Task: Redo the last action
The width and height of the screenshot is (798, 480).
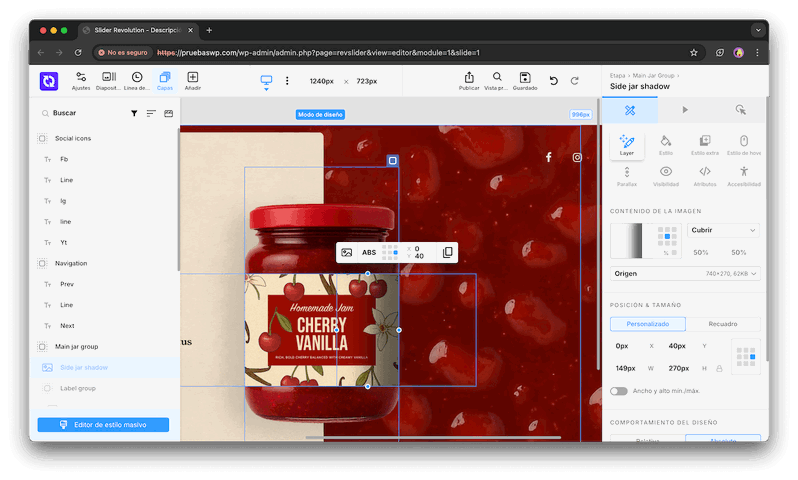Action: tap(575, 80)
